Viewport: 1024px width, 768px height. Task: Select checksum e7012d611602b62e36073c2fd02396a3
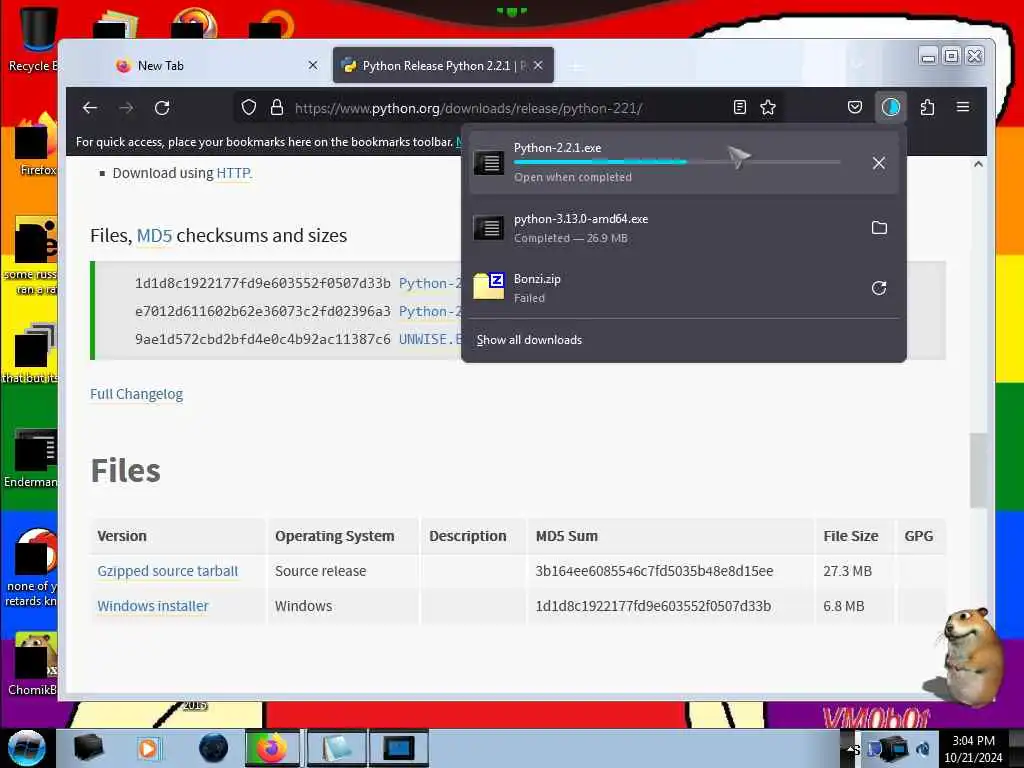click(x=263, y=312)
